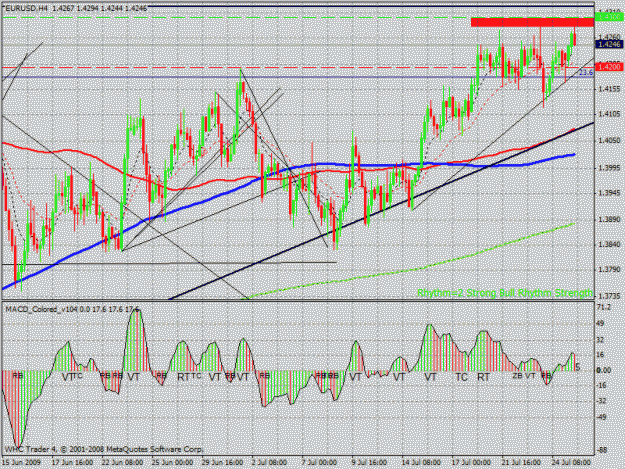The height and width of the screenshot is (469, 625).
Task: Click the 1.3790 price axis value
Action: (x=609, y=270)
